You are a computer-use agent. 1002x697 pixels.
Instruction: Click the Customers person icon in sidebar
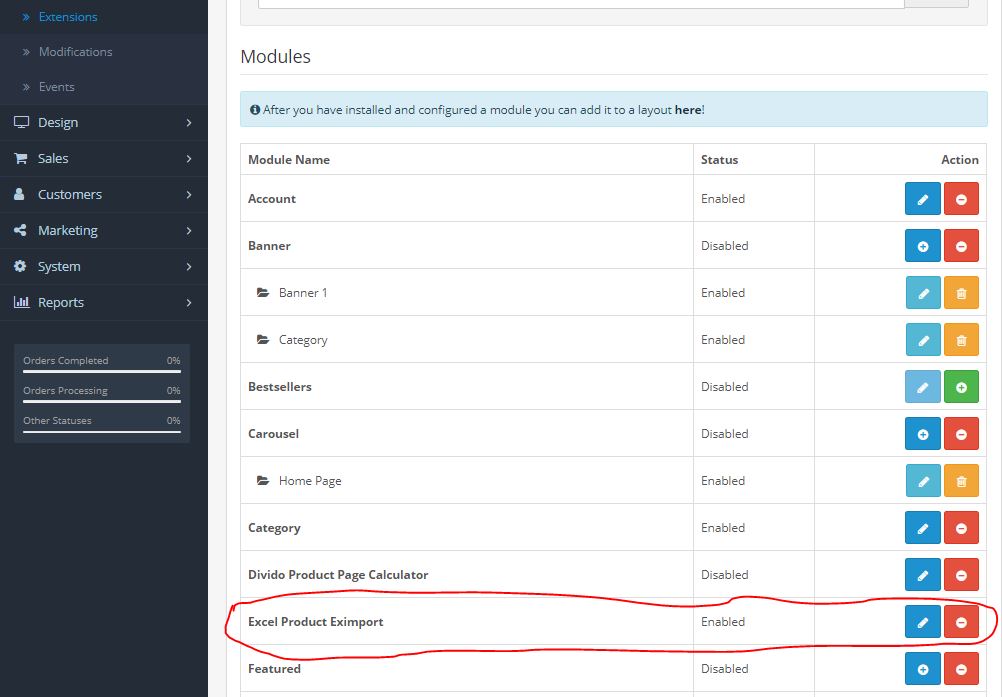click(x=20, y=194)
